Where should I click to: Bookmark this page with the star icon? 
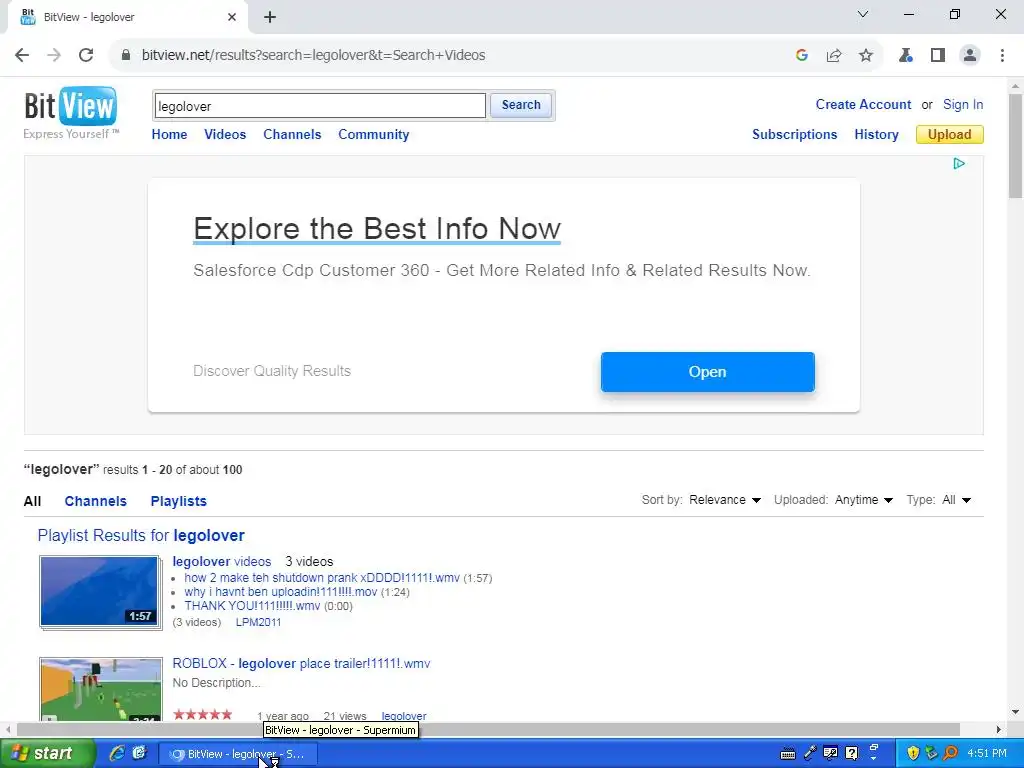pyautogui.click(x=866, y=56)
